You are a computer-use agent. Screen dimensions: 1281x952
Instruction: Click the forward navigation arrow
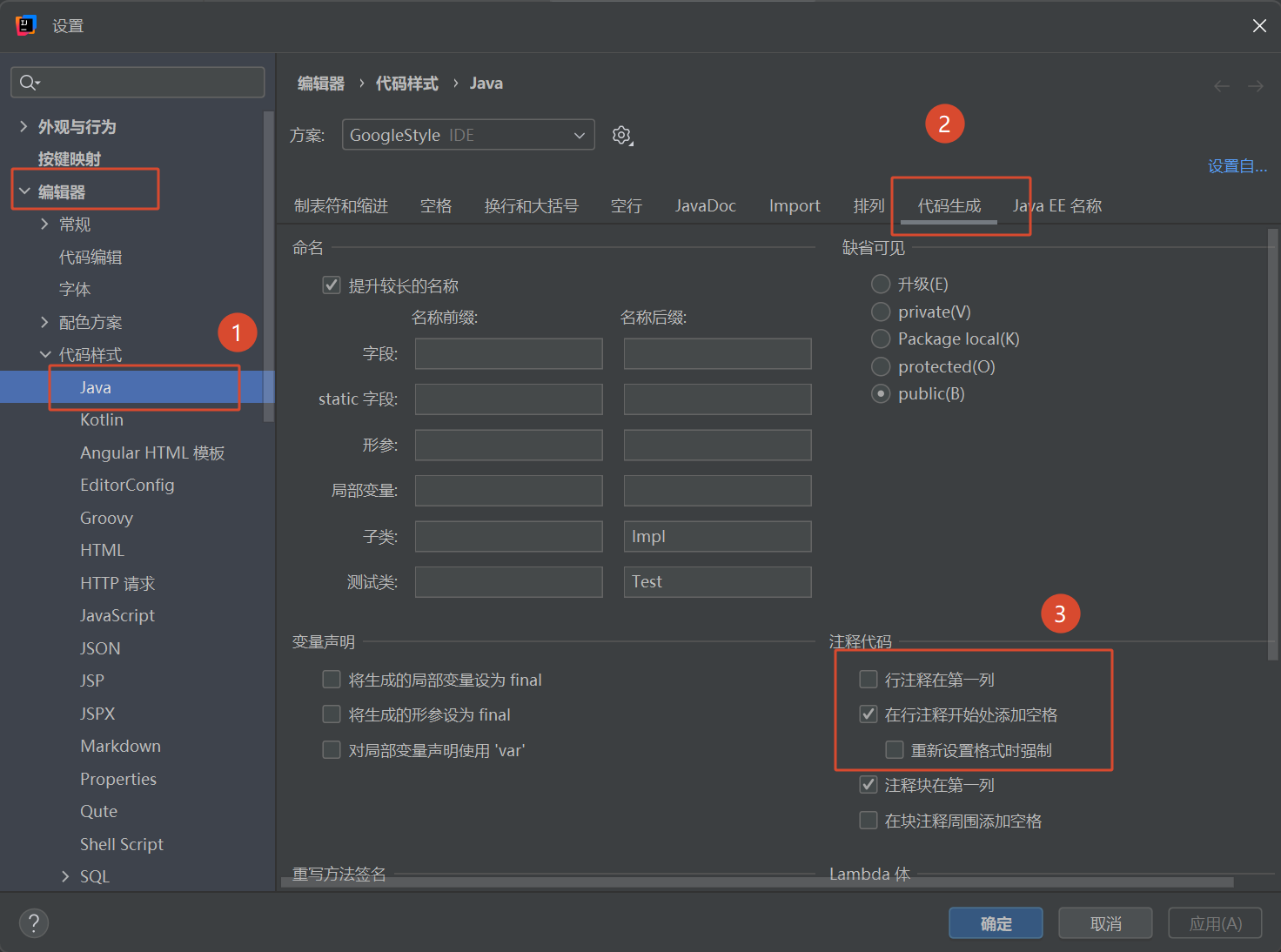coord(1255,85)
